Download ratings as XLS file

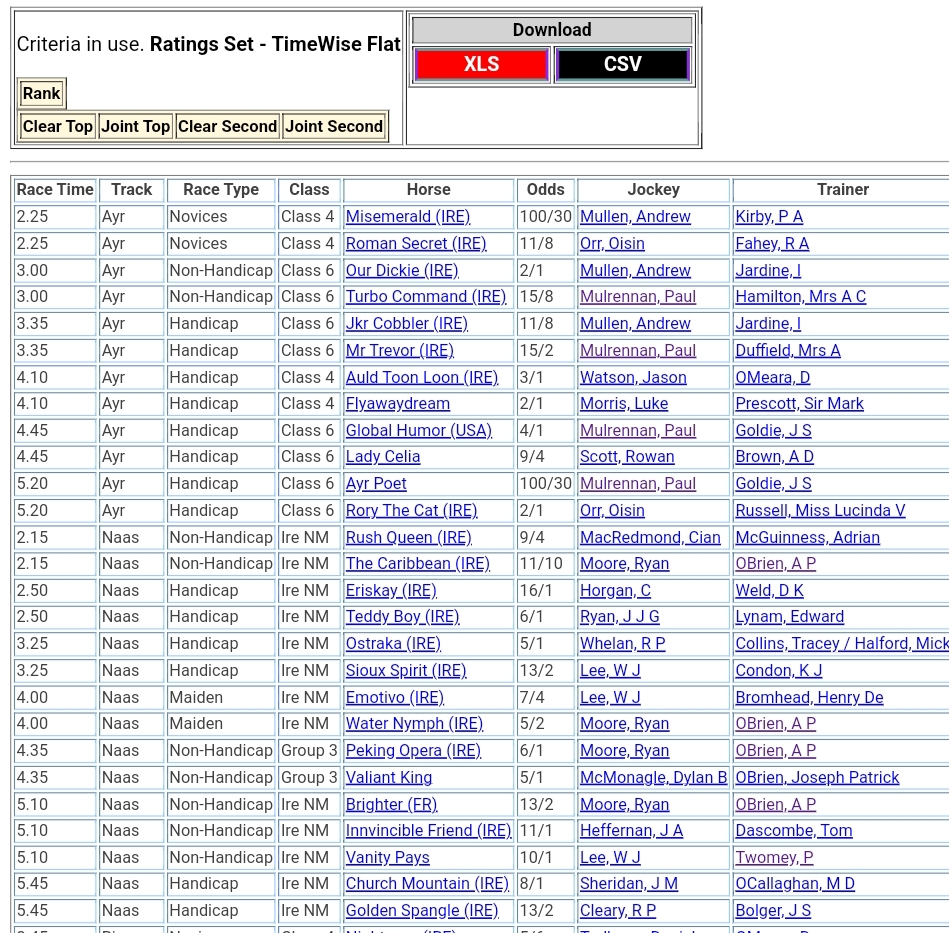click(481, 65)
